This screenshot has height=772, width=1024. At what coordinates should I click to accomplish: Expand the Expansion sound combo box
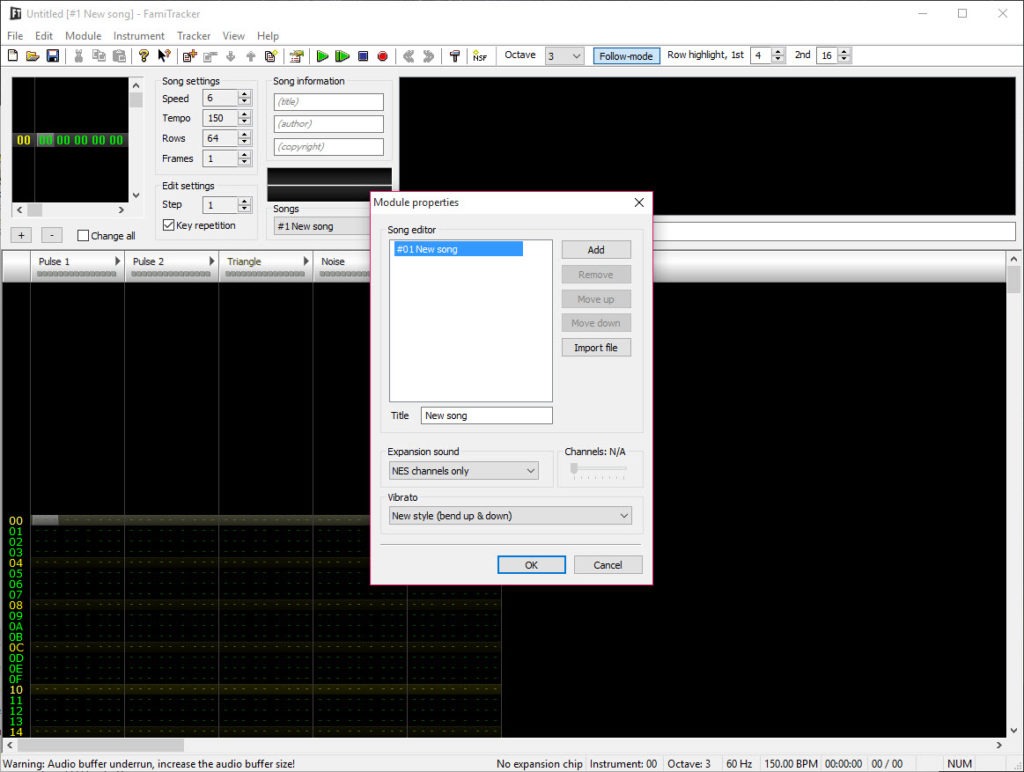(464, 471)
